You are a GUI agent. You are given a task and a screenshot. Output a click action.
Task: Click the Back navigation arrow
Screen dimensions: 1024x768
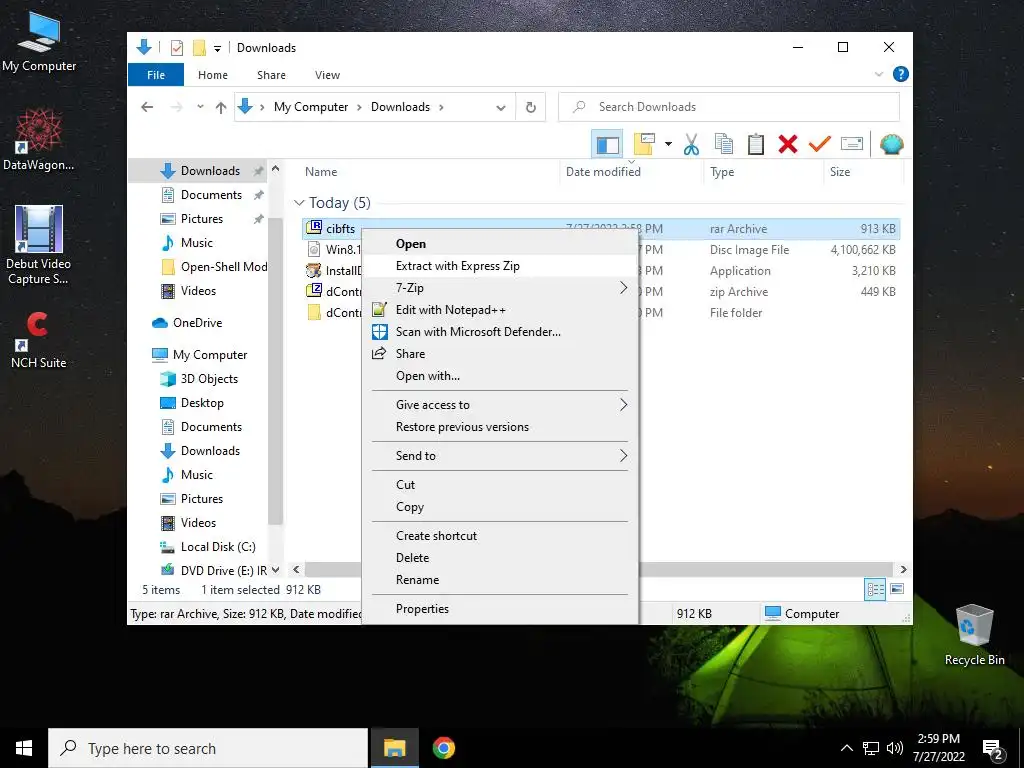tap(147, 107)
